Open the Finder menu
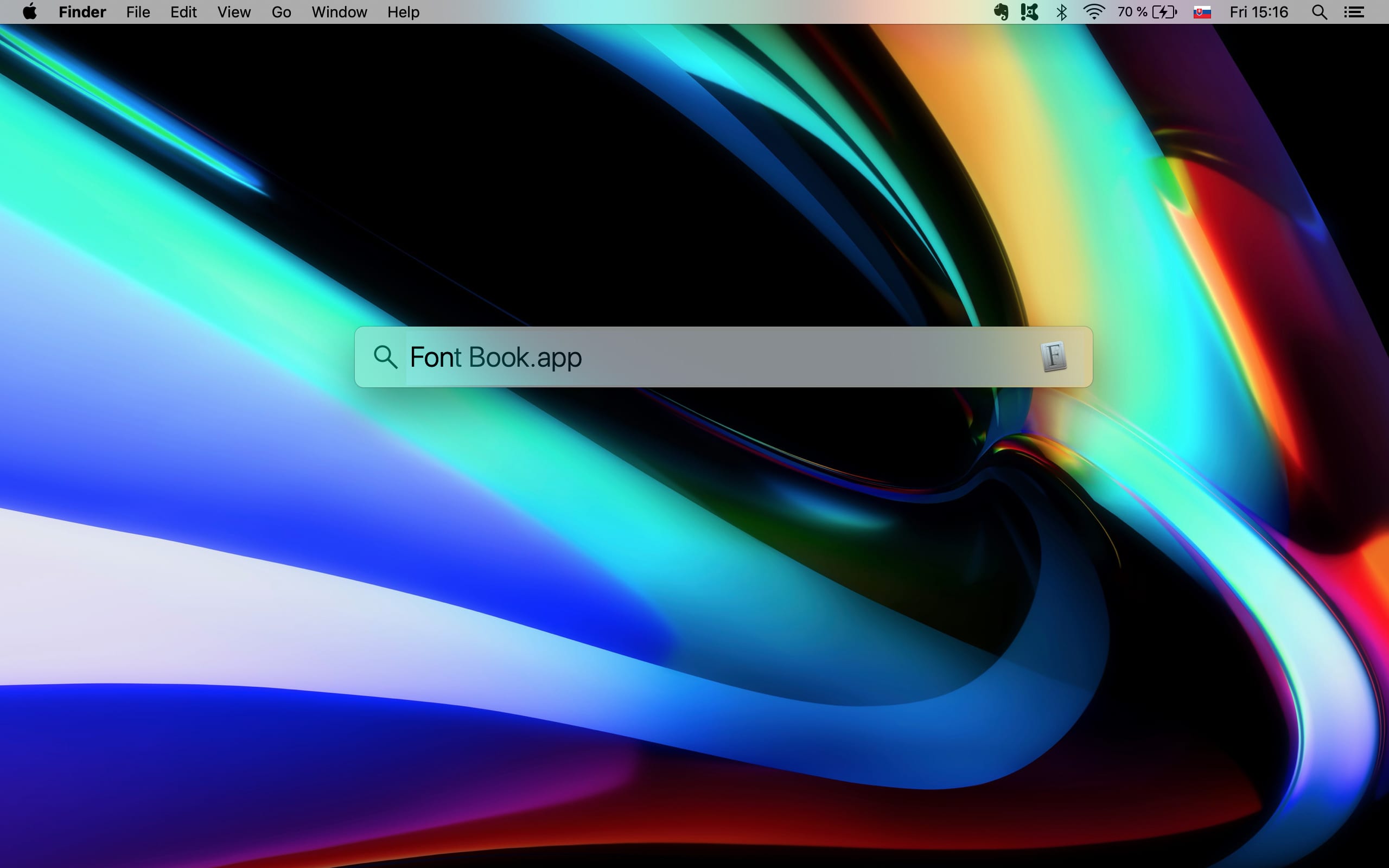Screen dimensions: 1389x868 (x=82, y=12)
